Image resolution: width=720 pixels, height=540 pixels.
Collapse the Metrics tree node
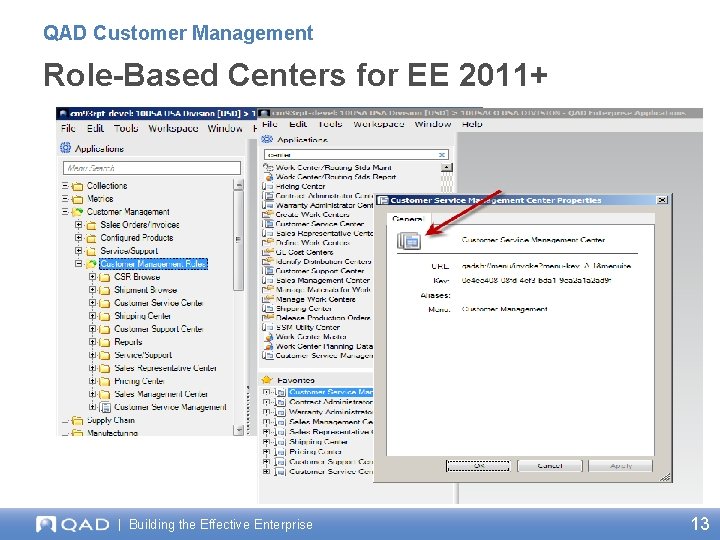click(65, 199)
